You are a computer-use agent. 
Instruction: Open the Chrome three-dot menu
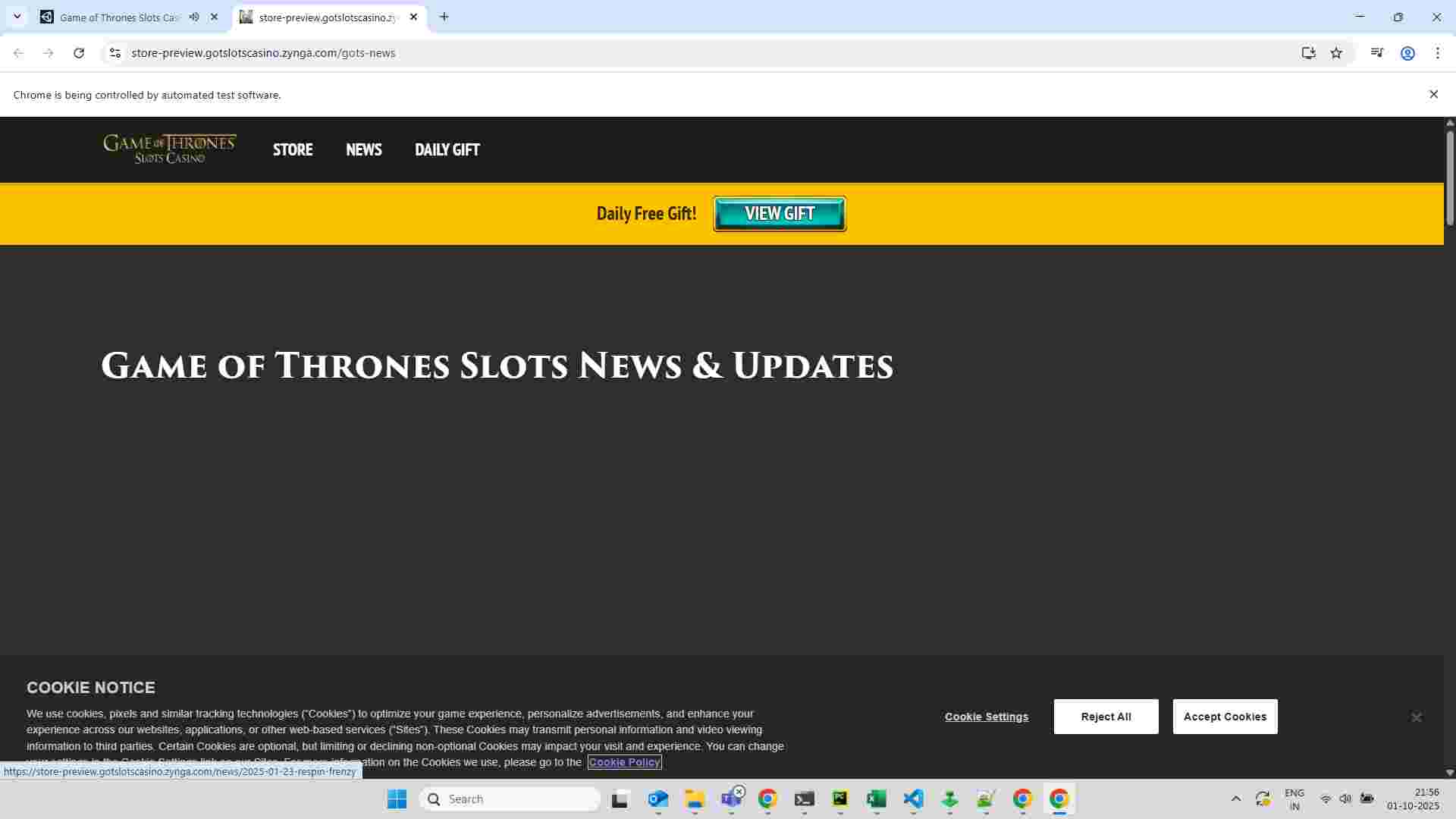point(1438,53)
